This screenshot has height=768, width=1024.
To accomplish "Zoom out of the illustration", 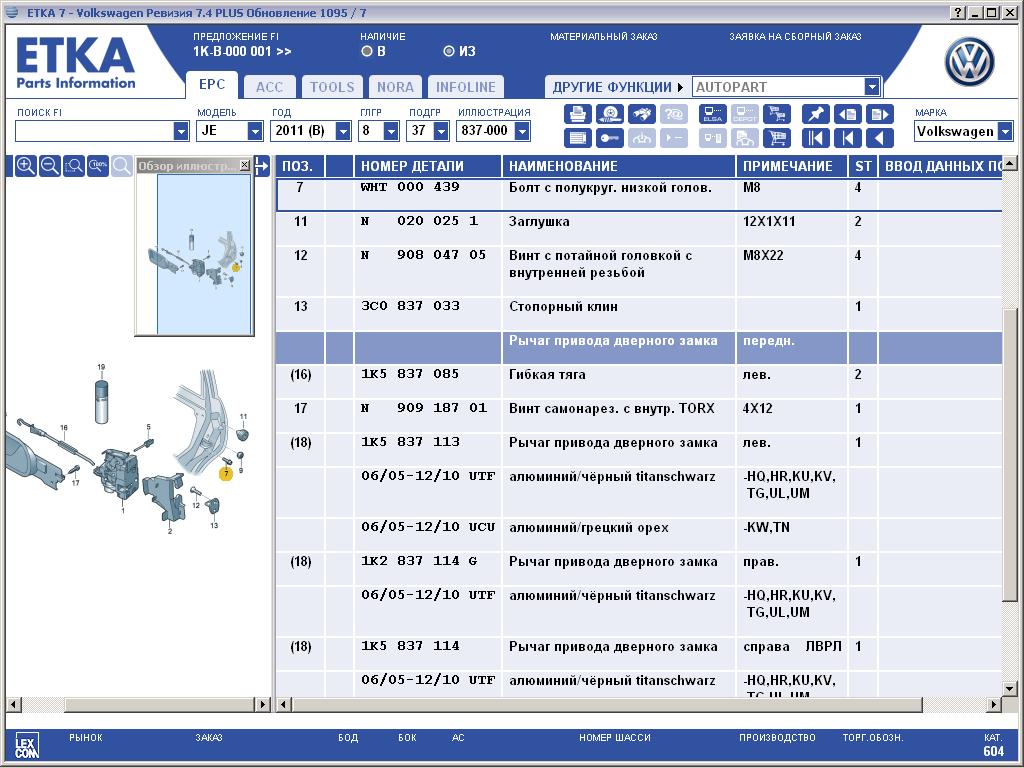I will (50, 166).
